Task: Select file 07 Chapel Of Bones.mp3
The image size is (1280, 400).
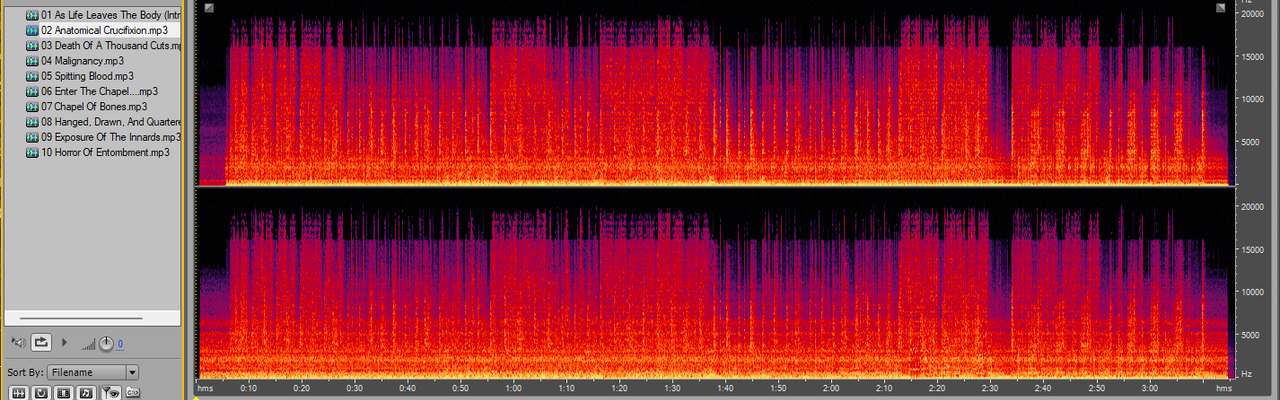Action: 94,106
